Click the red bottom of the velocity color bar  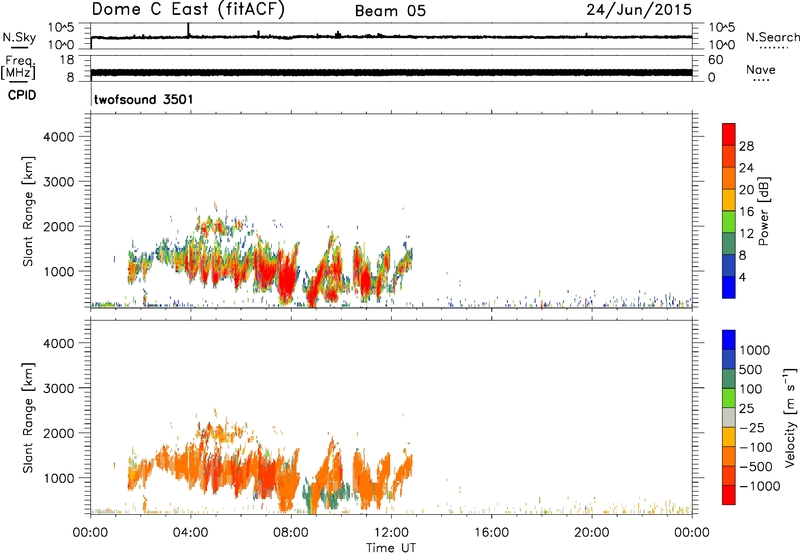tap(729, 495)
